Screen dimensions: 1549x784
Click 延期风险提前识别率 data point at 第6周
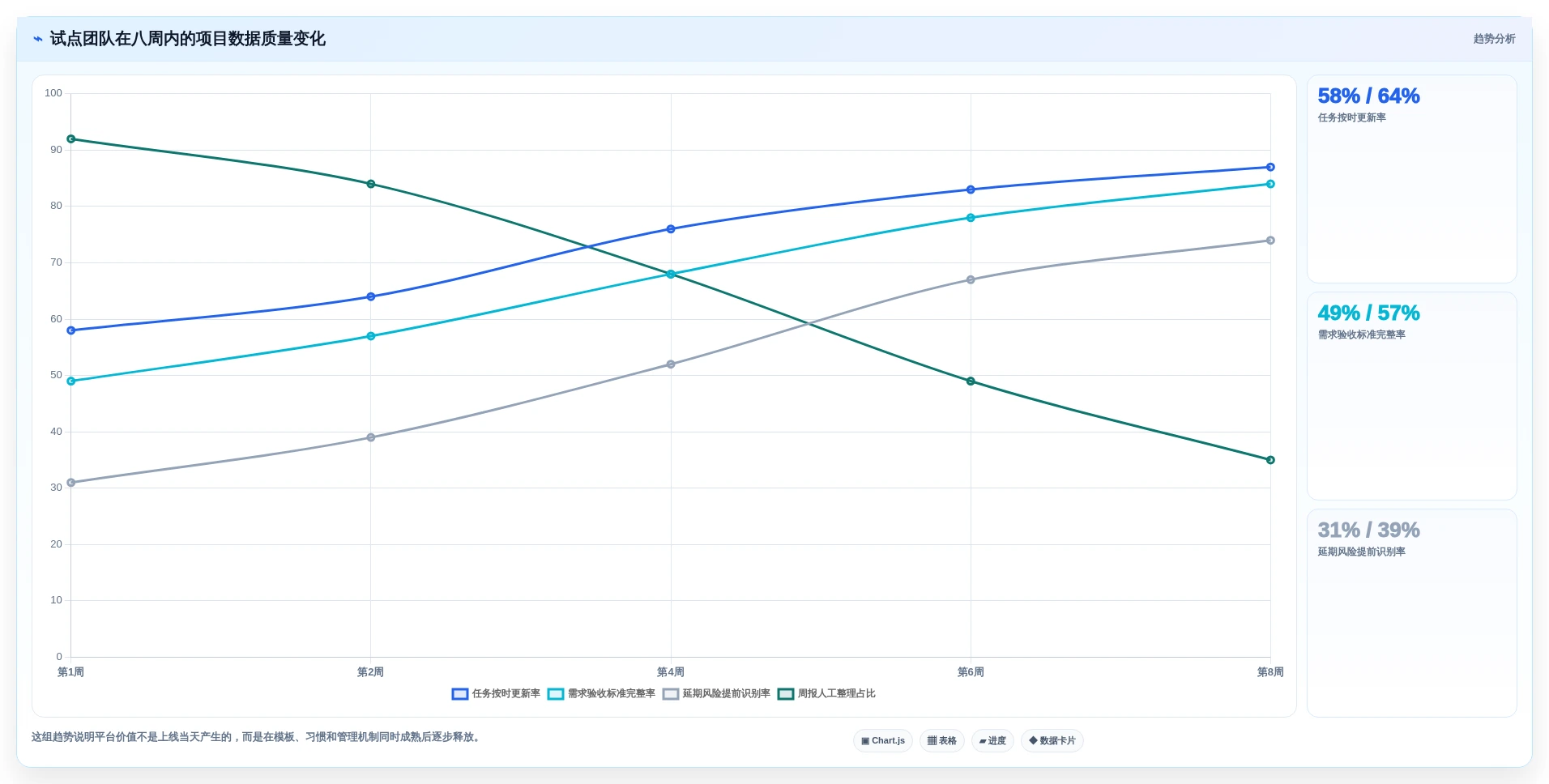click(971, 280)
